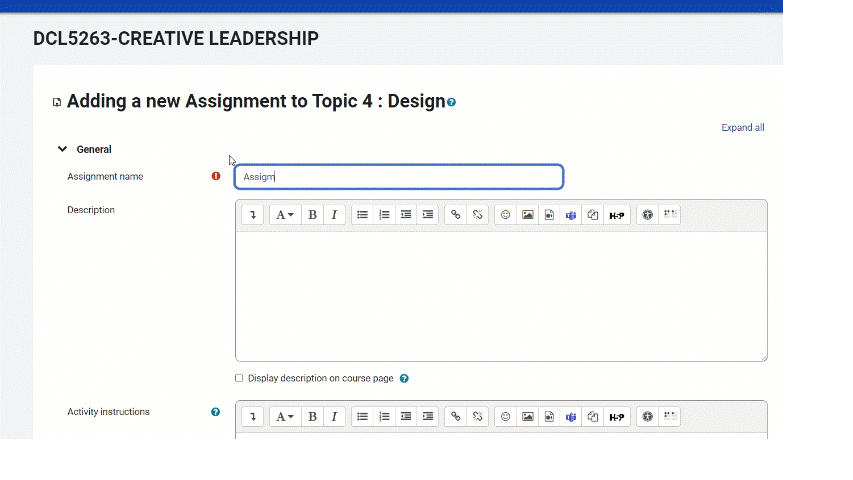This screenshot has width=853, height=480.
Task: Insert link in Description editor
Action: (456, 215)
